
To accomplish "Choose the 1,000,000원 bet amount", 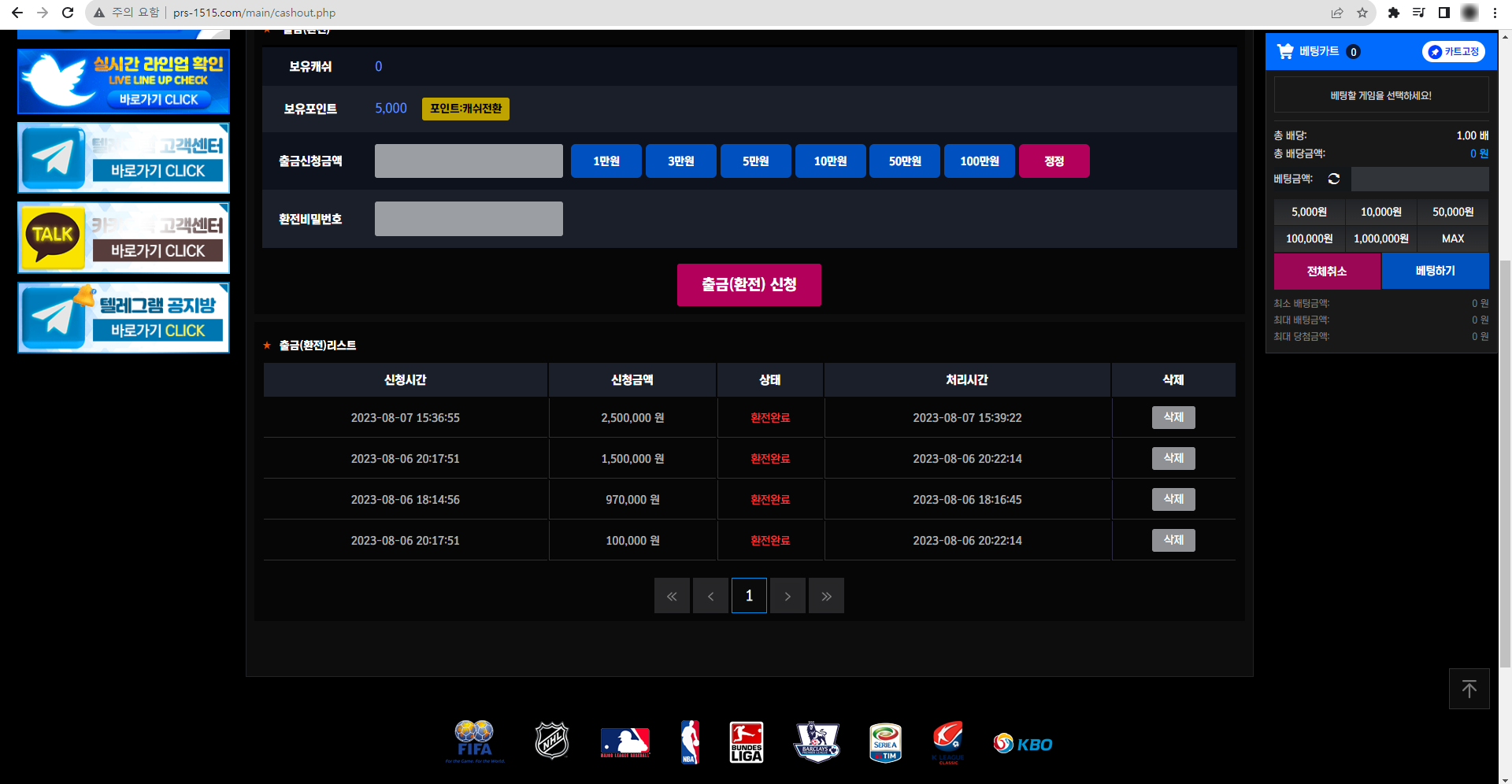I will [x=1381, y=239].
